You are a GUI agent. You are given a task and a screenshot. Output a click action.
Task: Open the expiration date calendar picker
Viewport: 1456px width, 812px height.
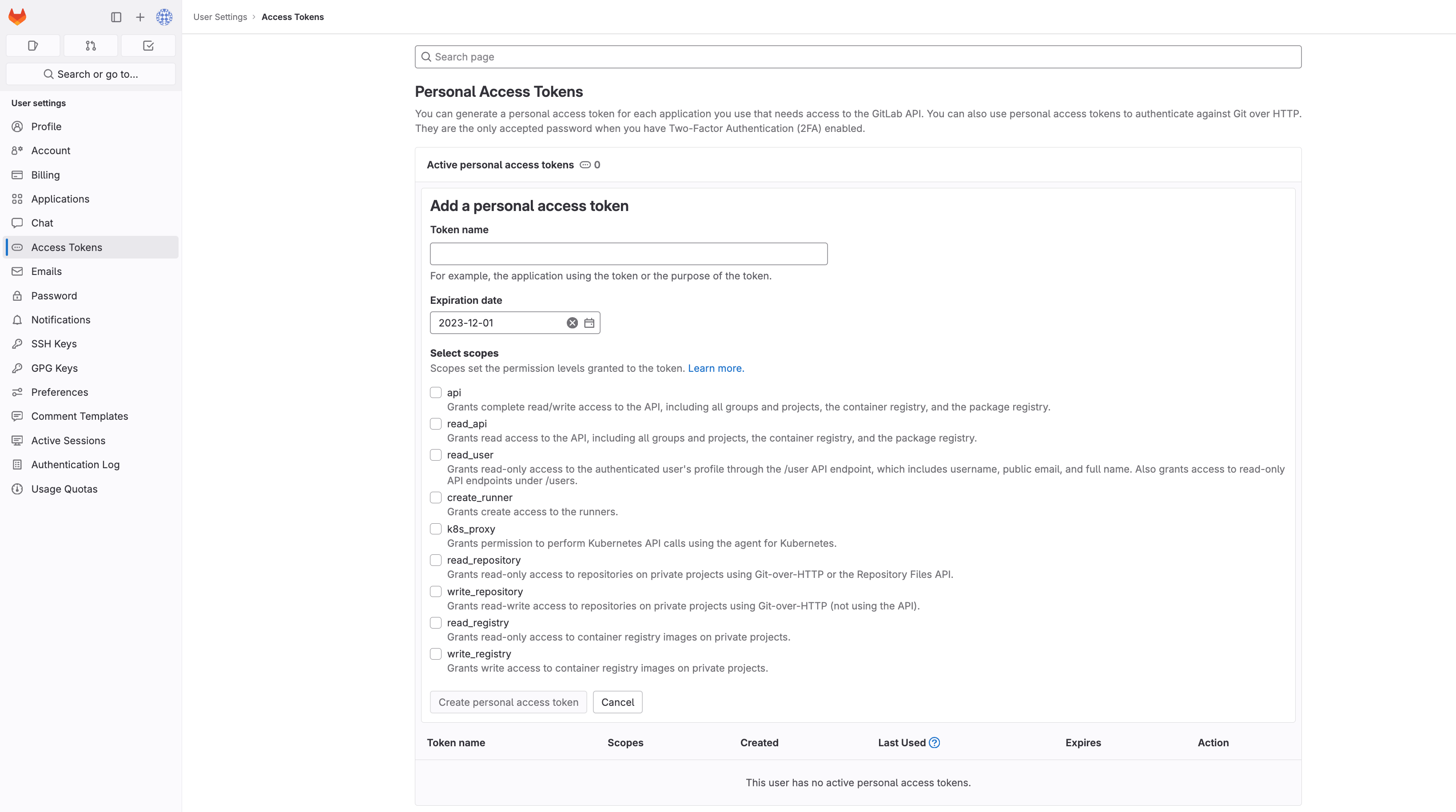coord(589,322)
